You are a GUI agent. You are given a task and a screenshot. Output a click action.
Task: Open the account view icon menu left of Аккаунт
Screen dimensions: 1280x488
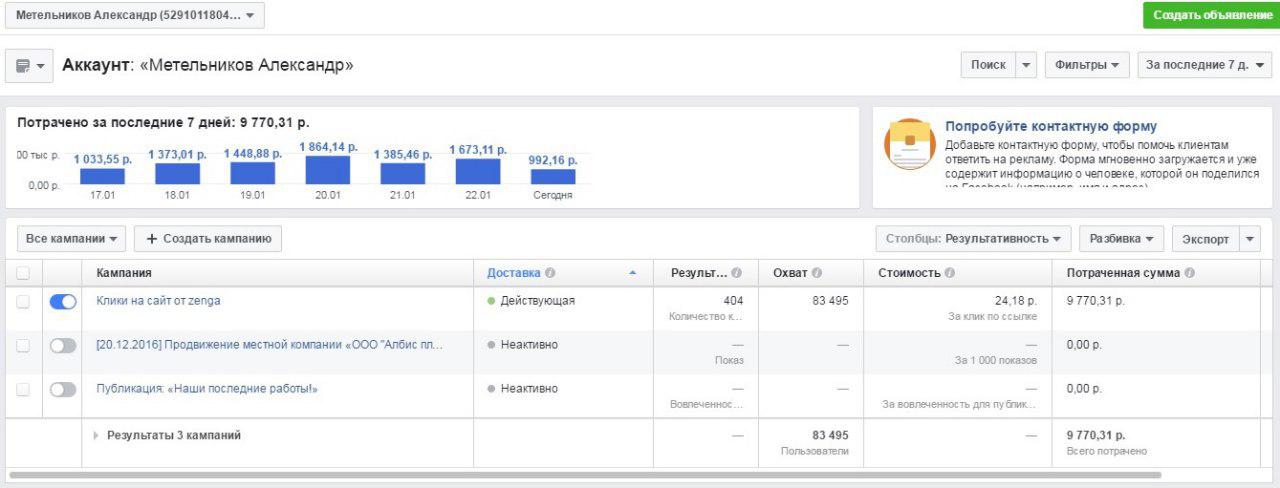tap(29, 66)
